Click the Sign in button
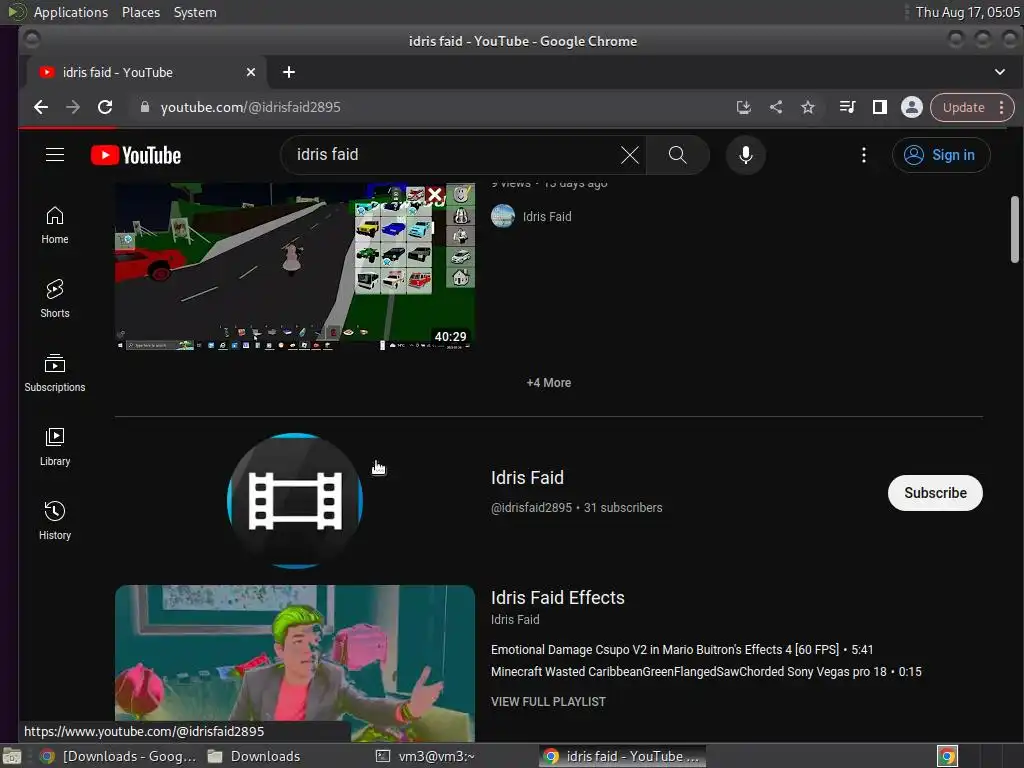The image size is (1024, 768). click(x=940, y=155)
